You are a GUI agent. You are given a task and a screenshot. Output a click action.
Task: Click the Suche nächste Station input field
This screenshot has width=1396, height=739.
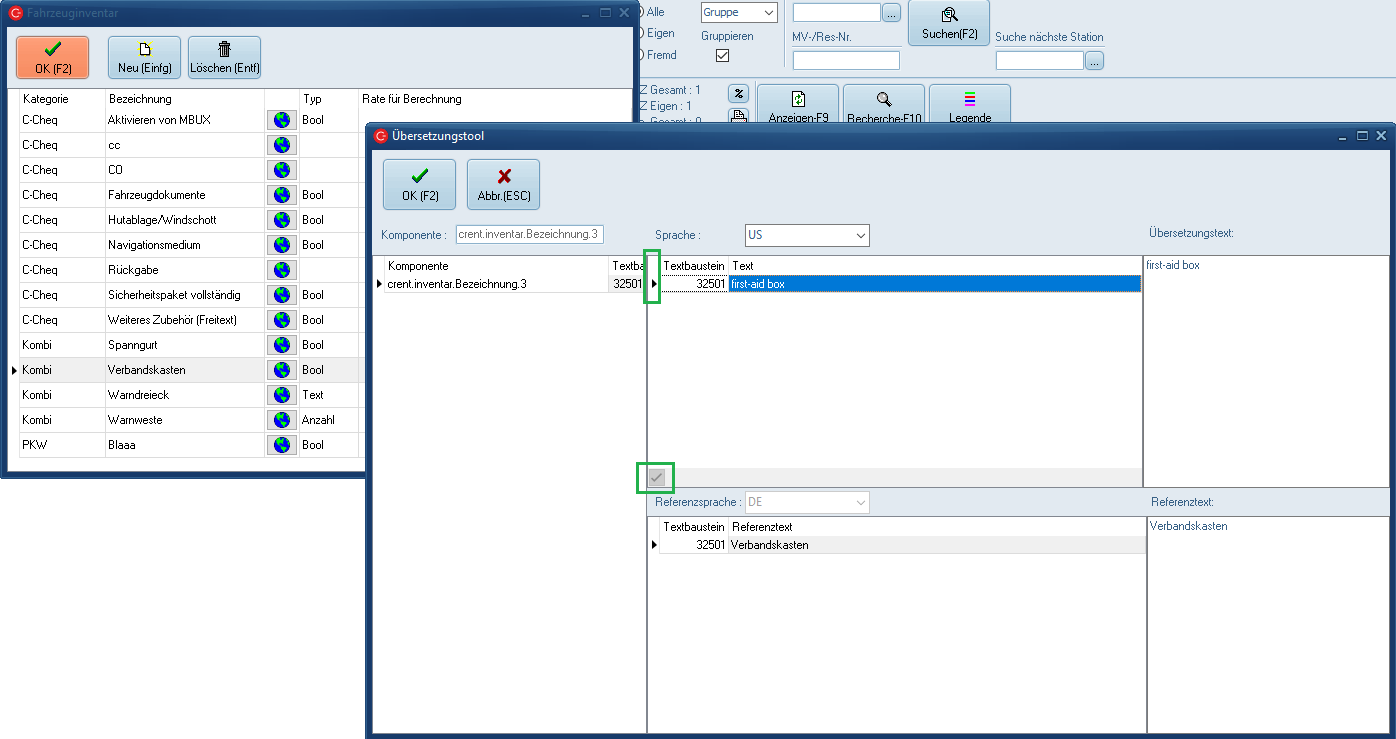(x=1040, y=61)
